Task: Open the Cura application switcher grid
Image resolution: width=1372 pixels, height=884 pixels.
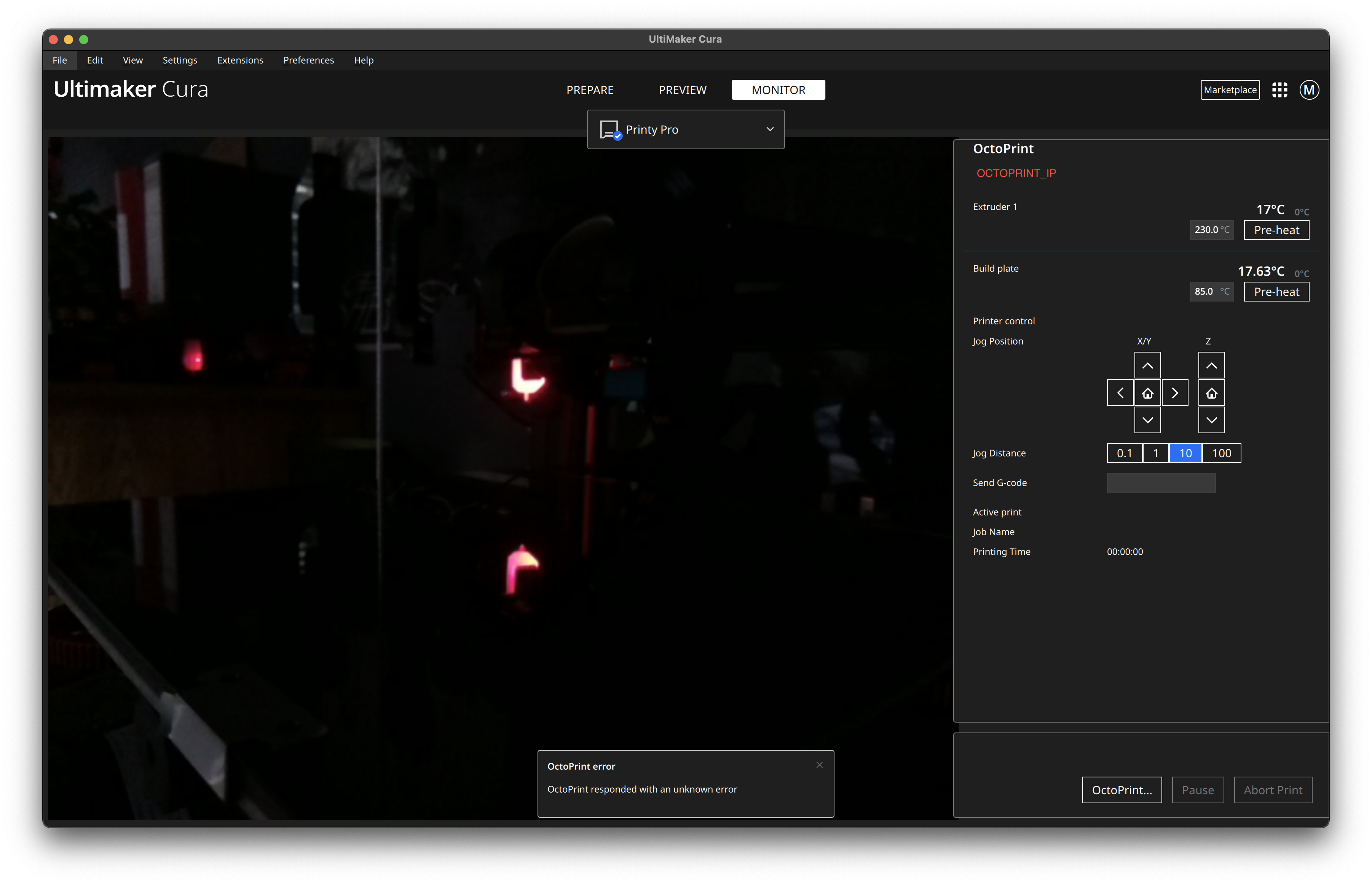Action: click(x=1279, y=89)
